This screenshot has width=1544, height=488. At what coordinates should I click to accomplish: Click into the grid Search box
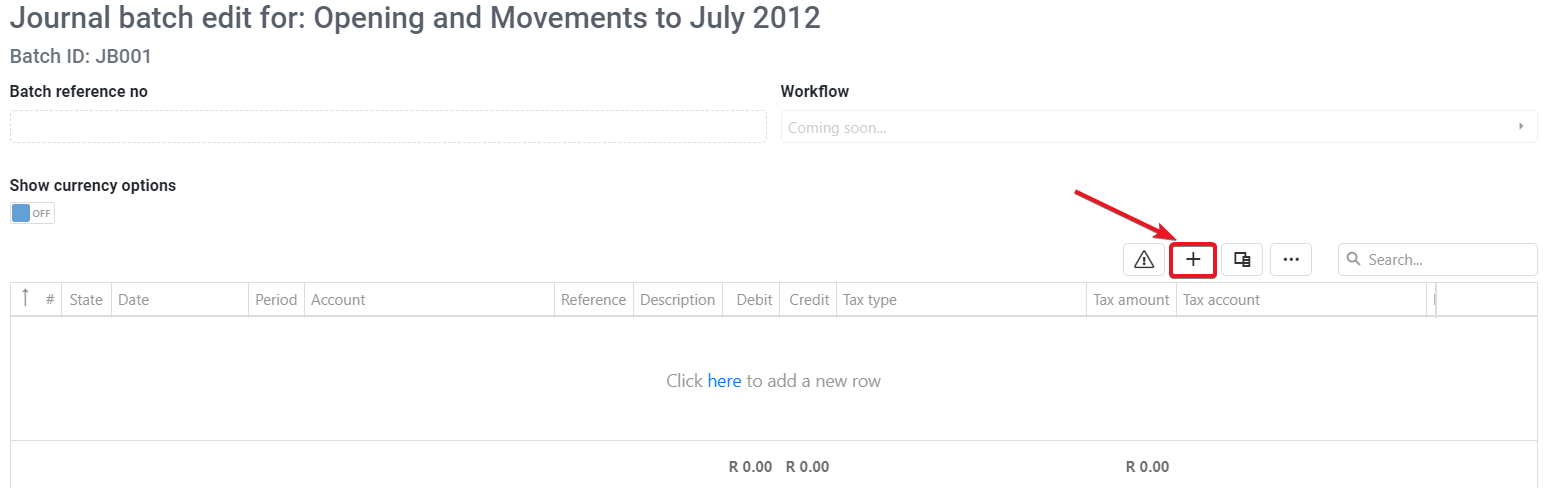[x=1438, y=259]
